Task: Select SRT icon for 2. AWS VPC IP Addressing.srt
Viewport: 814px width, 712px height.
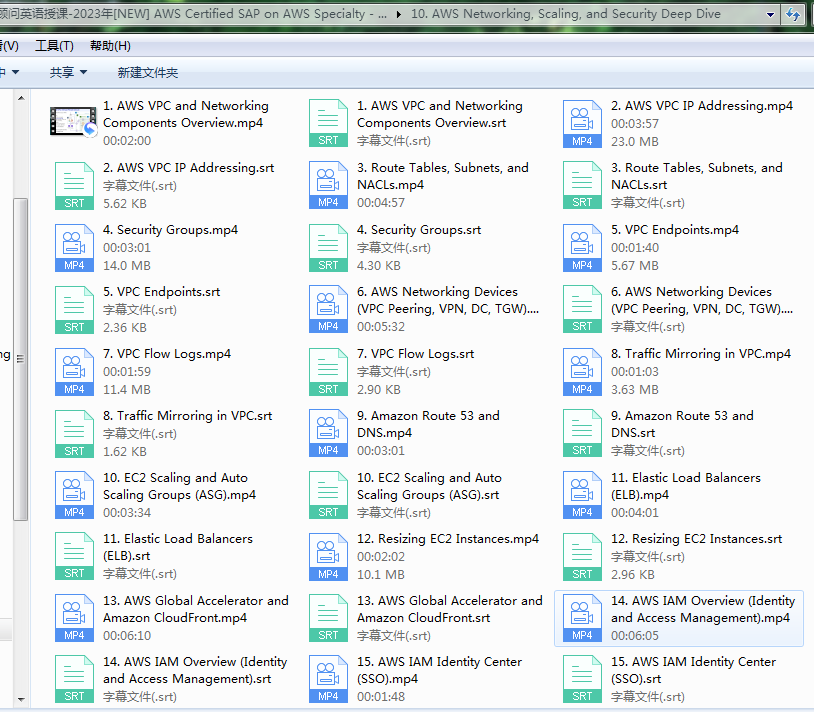Action: (74, 186)
